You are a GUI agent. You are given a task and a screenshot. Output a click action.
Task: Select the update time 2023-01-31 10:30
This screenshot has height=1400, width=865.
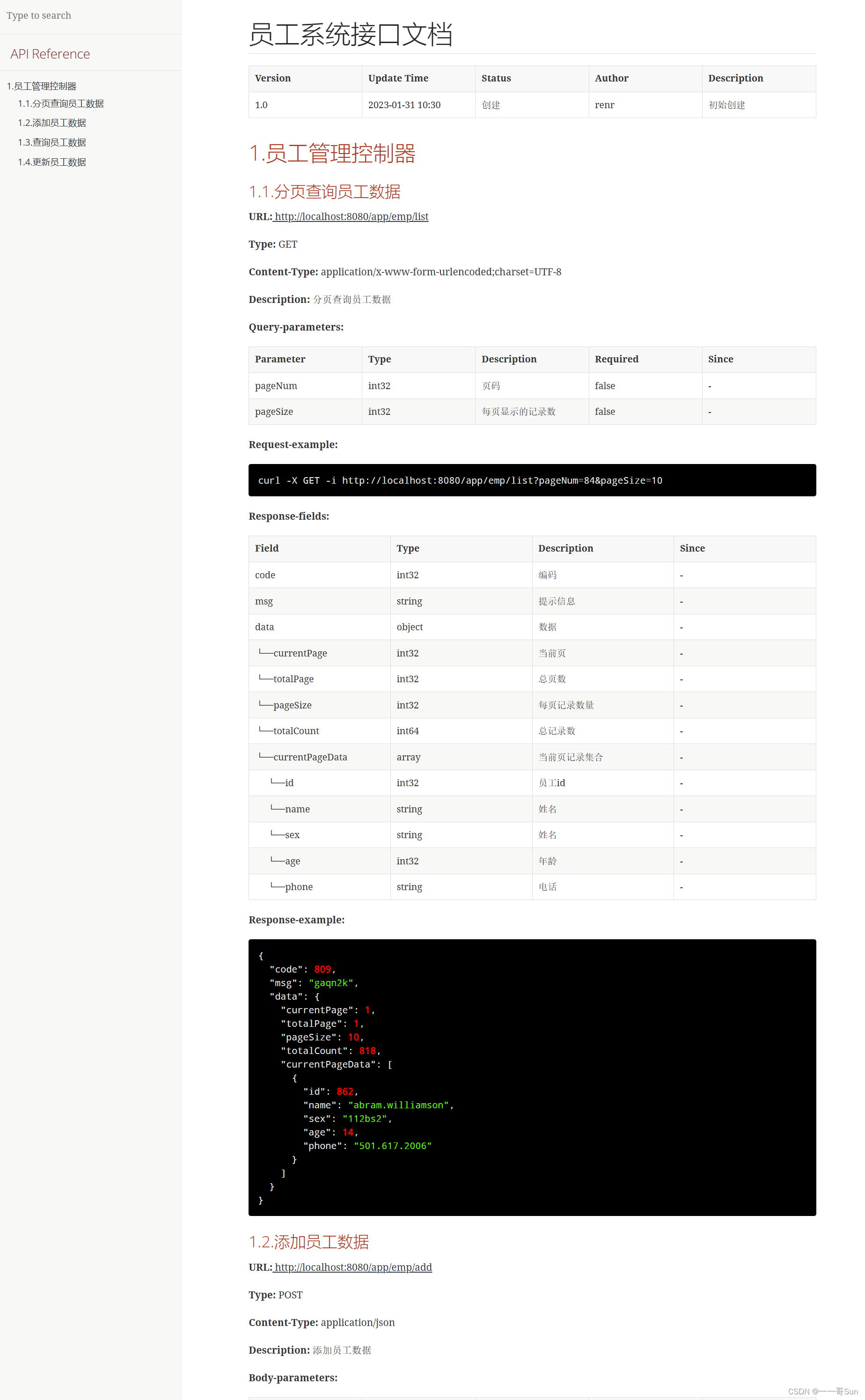tap(418, 105)
